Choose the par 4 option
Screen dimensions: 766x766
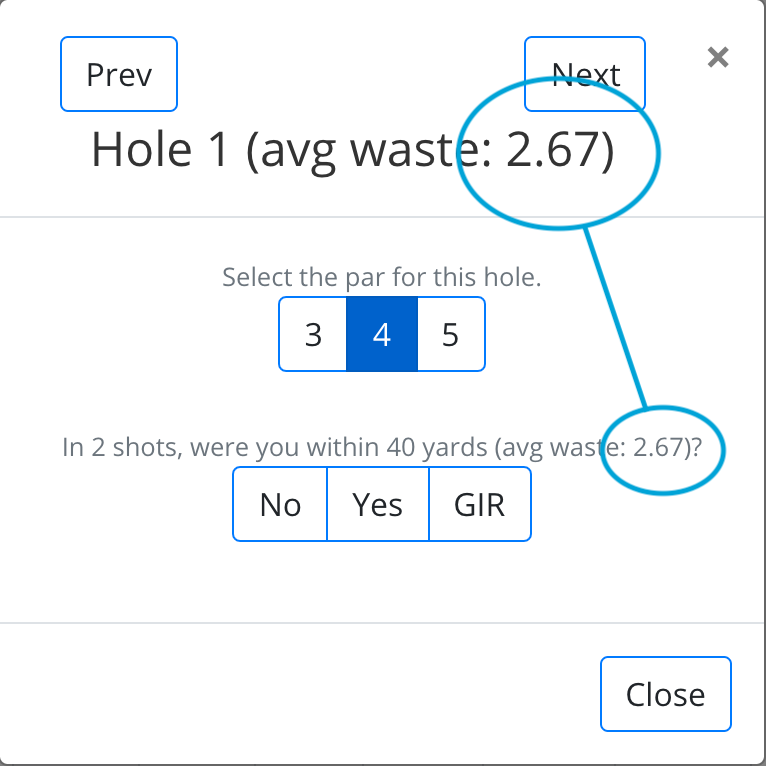tap(381, 334)
